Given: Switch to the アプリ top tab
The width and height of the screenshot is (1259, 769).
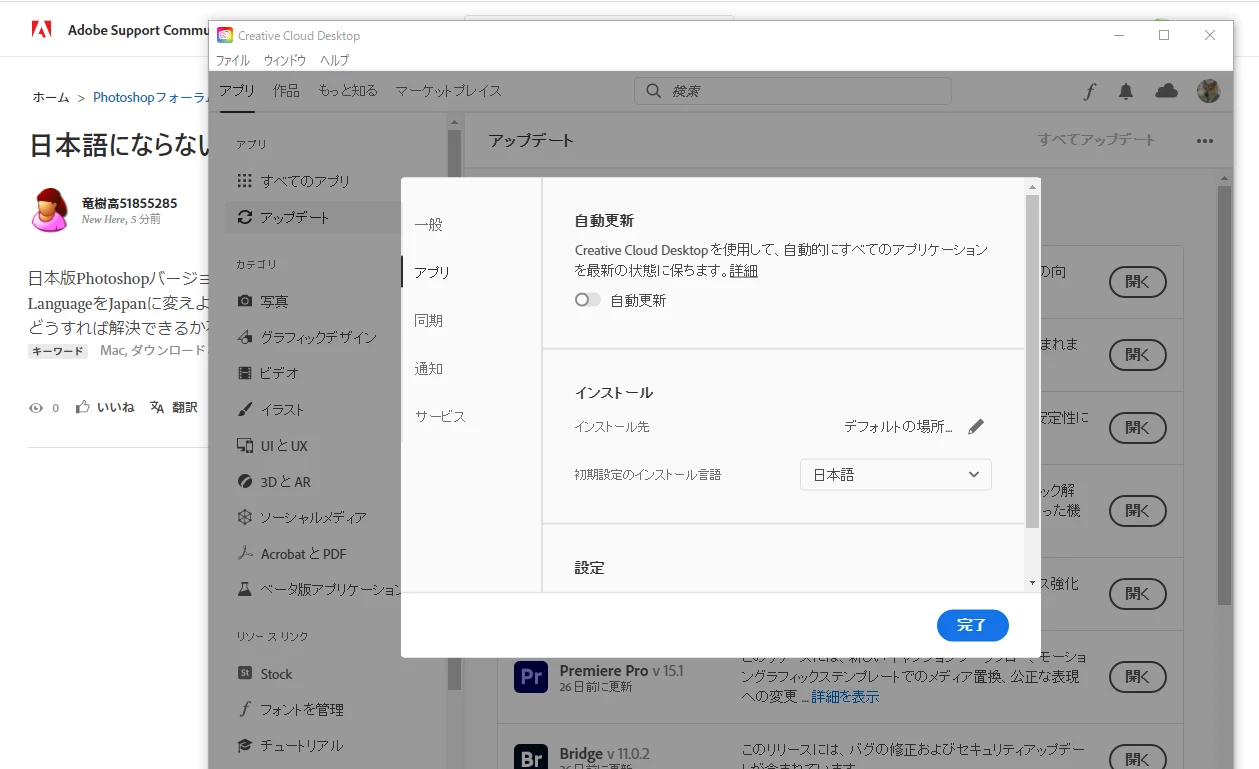Looking at the screenshot, I should point(238,91).
